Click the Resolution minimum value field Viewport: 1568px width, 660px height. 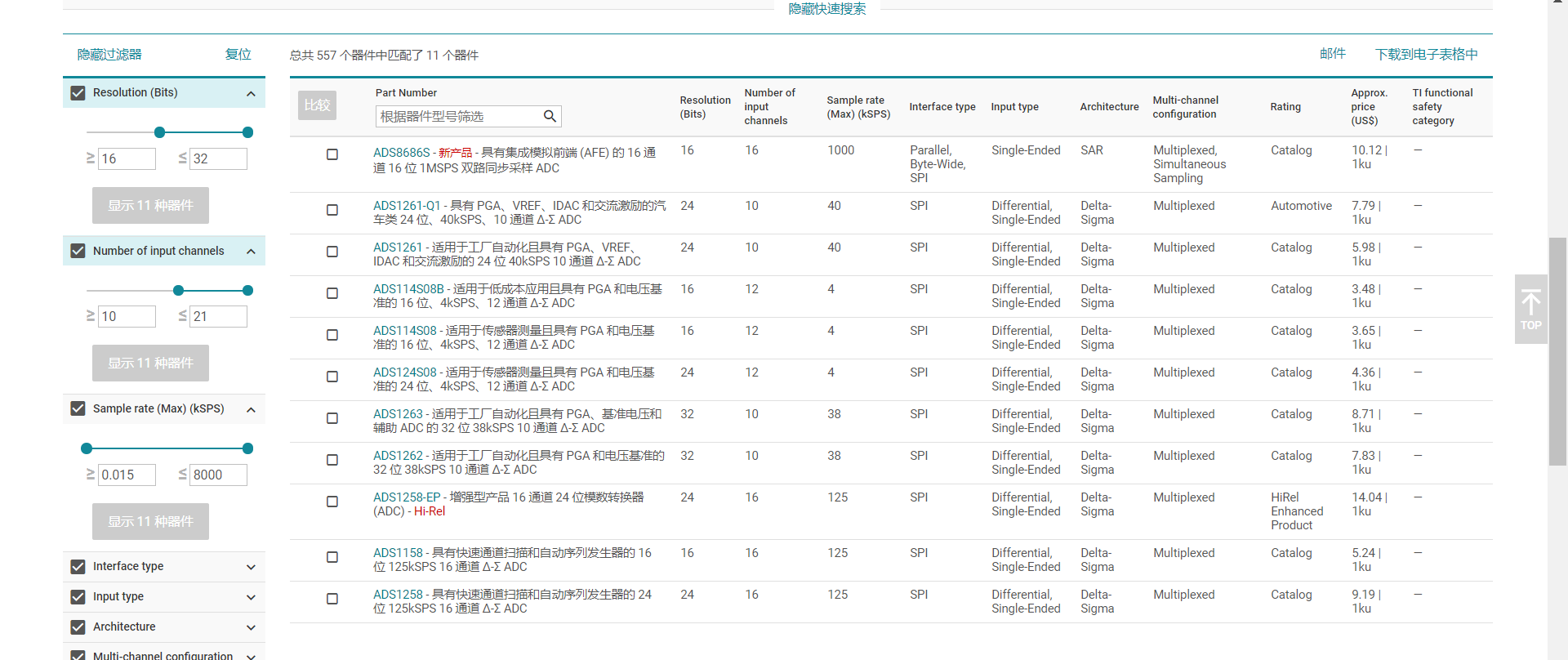127,158
